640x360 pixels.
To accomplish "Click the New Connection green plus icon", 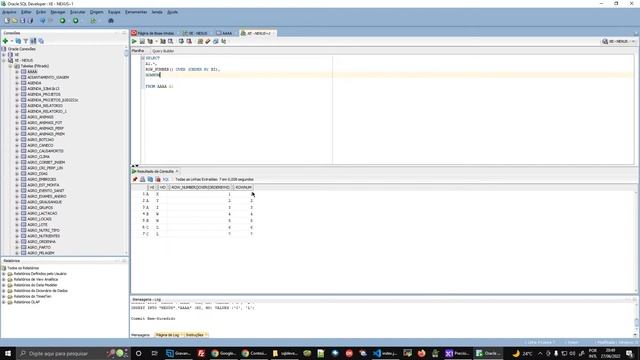I will (5, 41).
